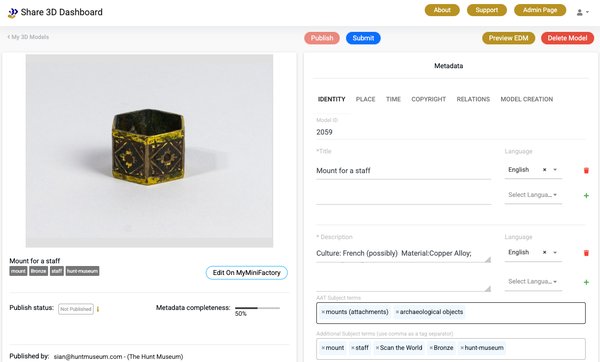Add another title language with plus icon
The height and width of the screenshot is (362, 600).
[x=586, y=196]
